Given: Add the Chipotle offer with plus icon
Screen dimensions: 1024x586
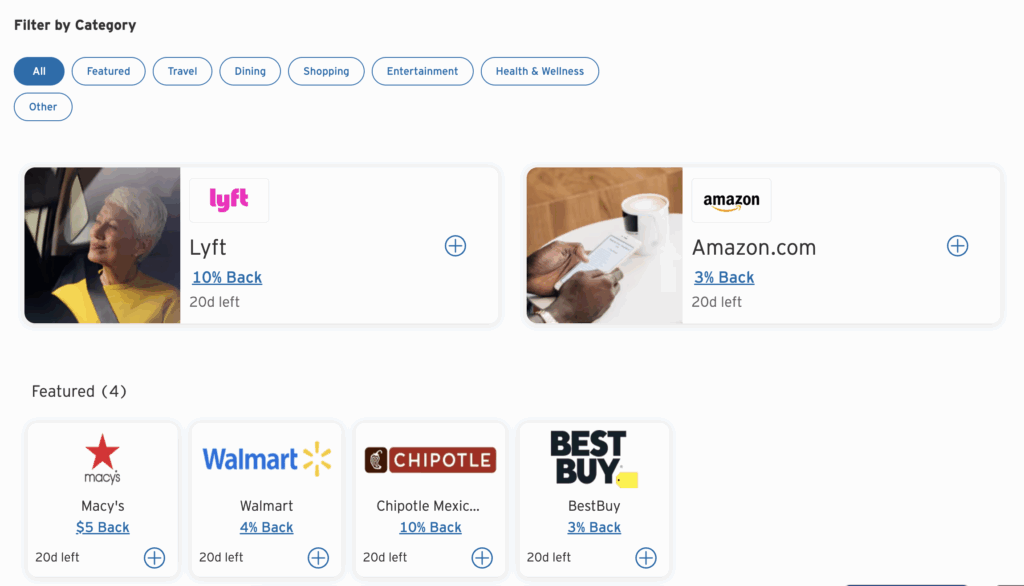Looking at the screenshot, I should point(482,558).
